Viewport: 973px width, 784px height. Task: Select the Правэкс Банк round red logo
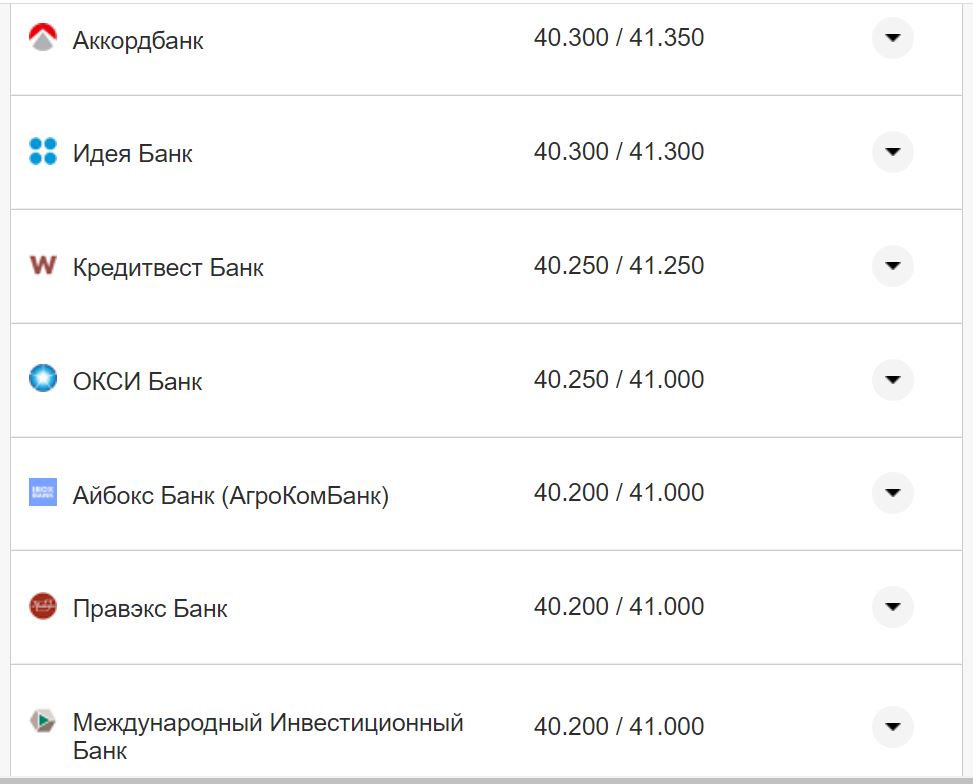pos(41,607)
